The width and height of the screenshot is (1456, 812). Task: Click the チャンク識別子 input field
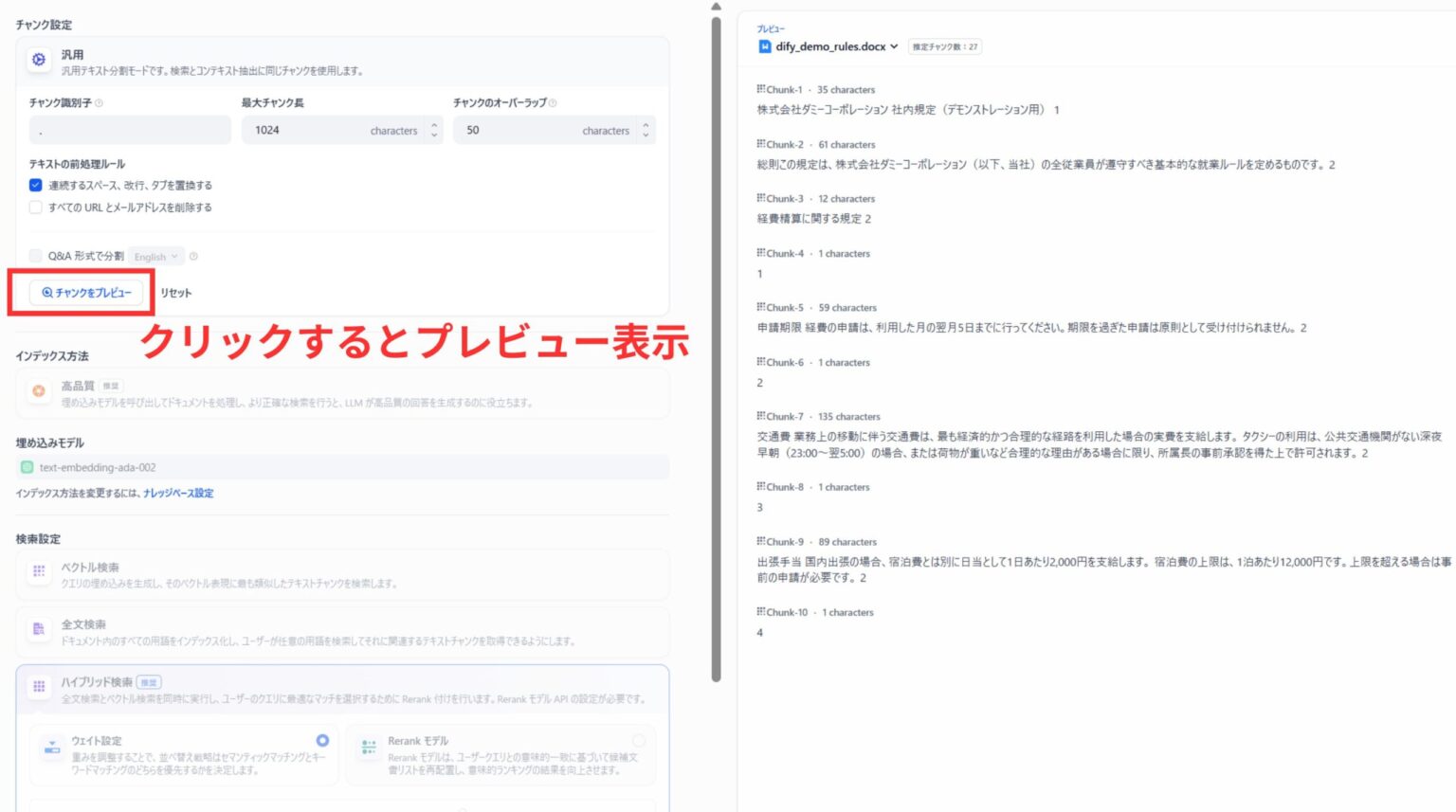129,130
